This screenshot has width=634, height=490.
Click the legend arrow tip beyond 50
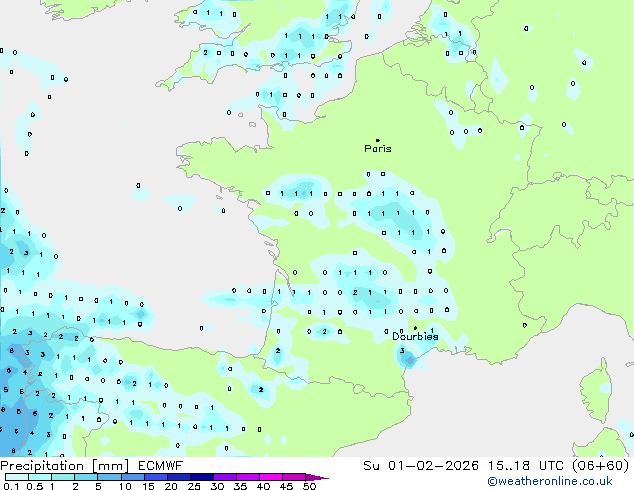(x=317, y=477)
